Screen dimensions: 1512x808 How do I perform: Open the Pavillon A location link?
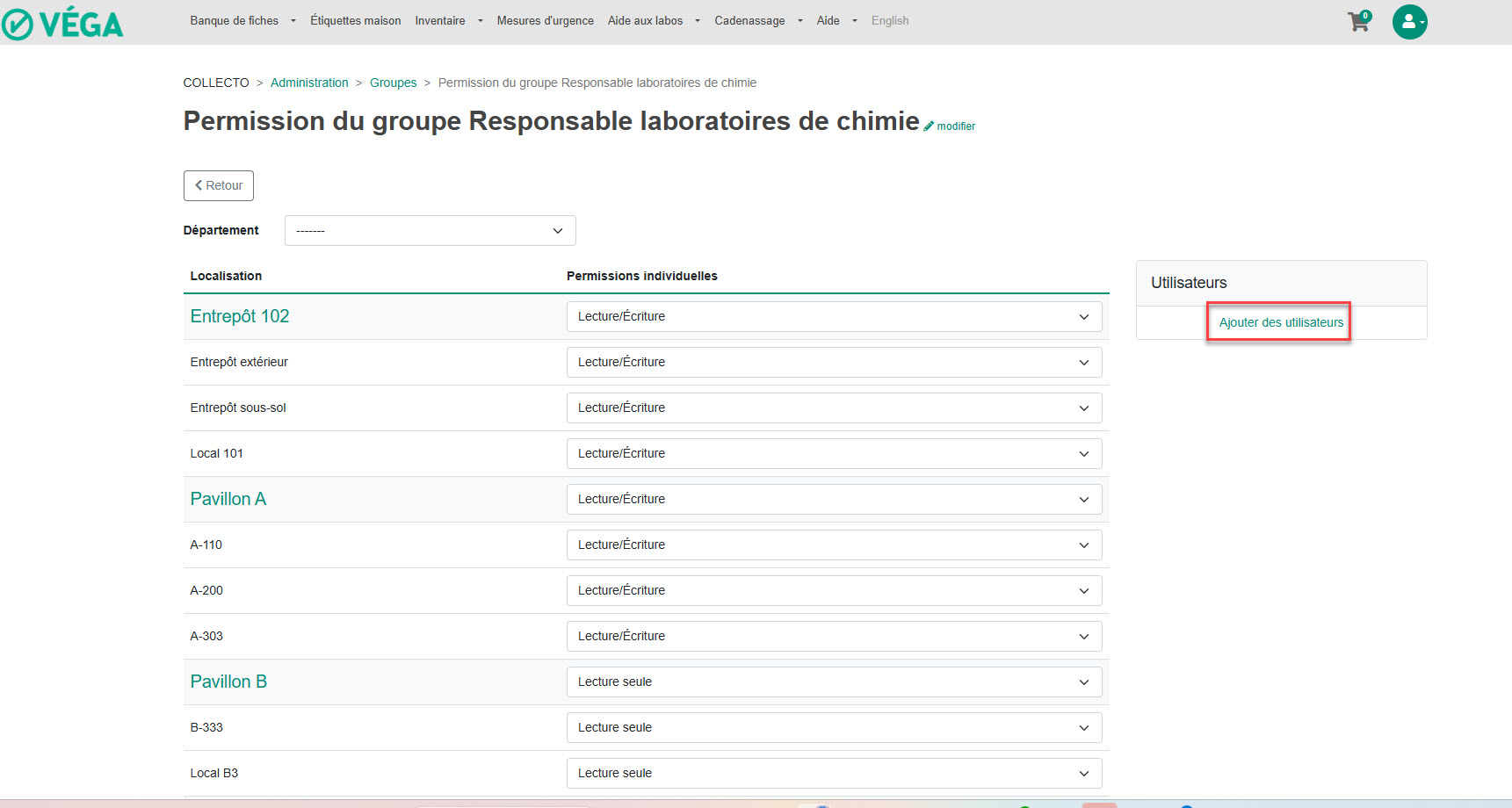pos(228,499)
